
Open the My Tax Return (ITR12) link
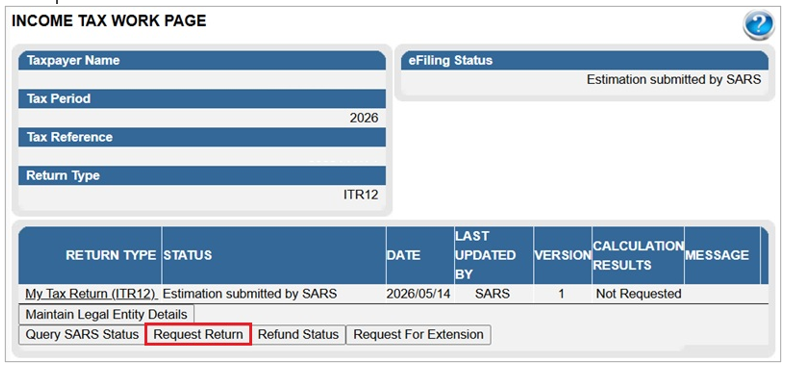coord(91,294)
